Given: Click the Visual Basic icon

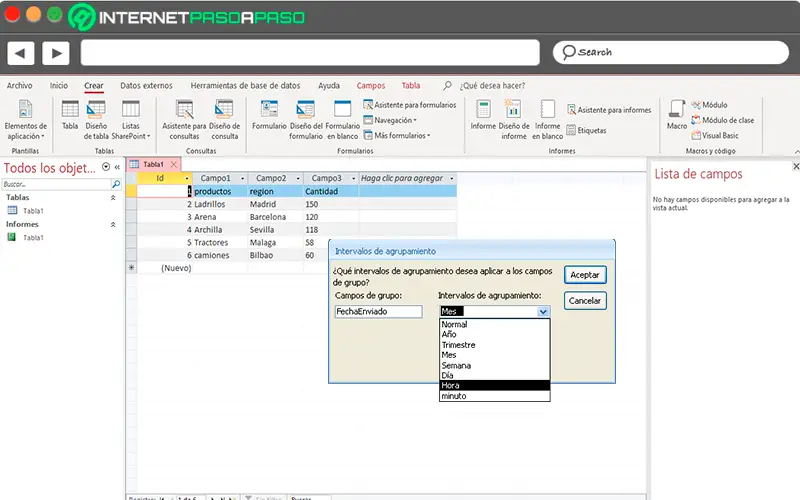Looking at the screenshot, I should coord(714,135).
